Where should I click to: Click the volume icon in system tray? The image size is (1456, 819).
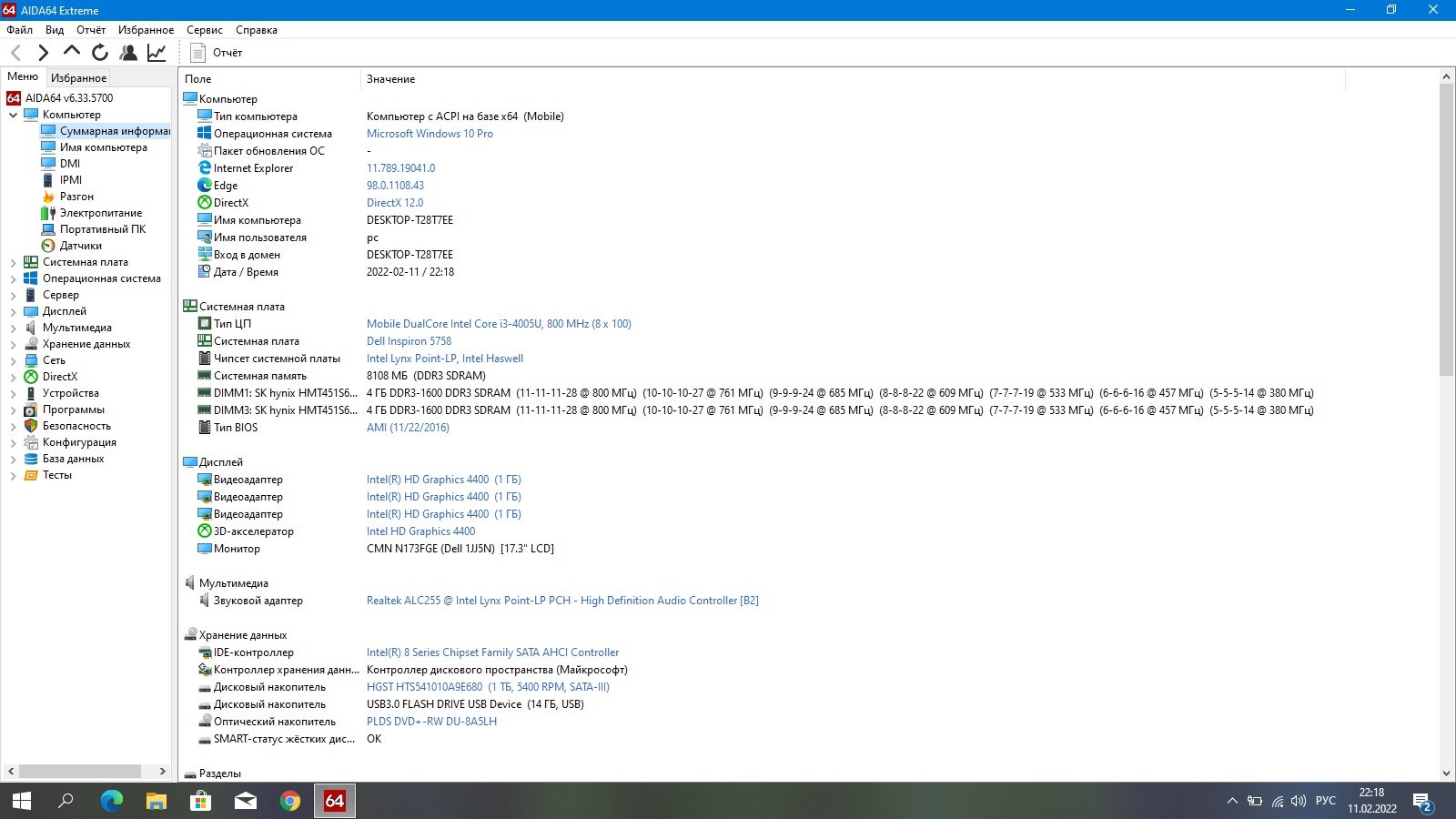[1299, 801]
